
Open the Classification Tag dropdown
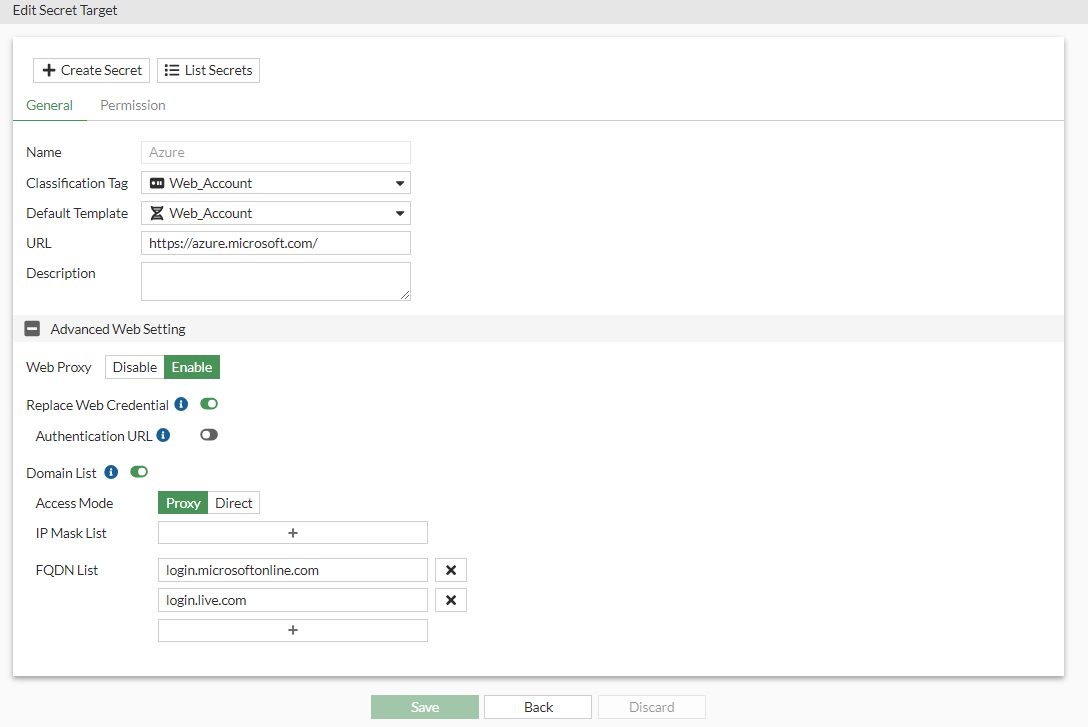pos(275,183)
